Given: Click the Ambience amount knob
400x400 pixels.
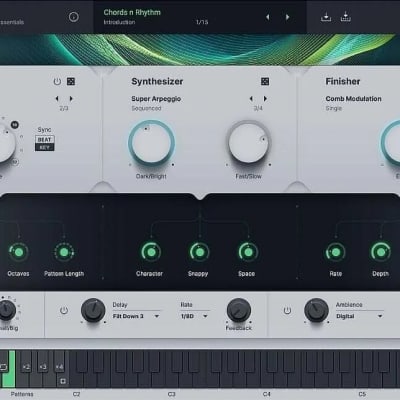Looking at the screenshot, I should [x=316, y=310].
